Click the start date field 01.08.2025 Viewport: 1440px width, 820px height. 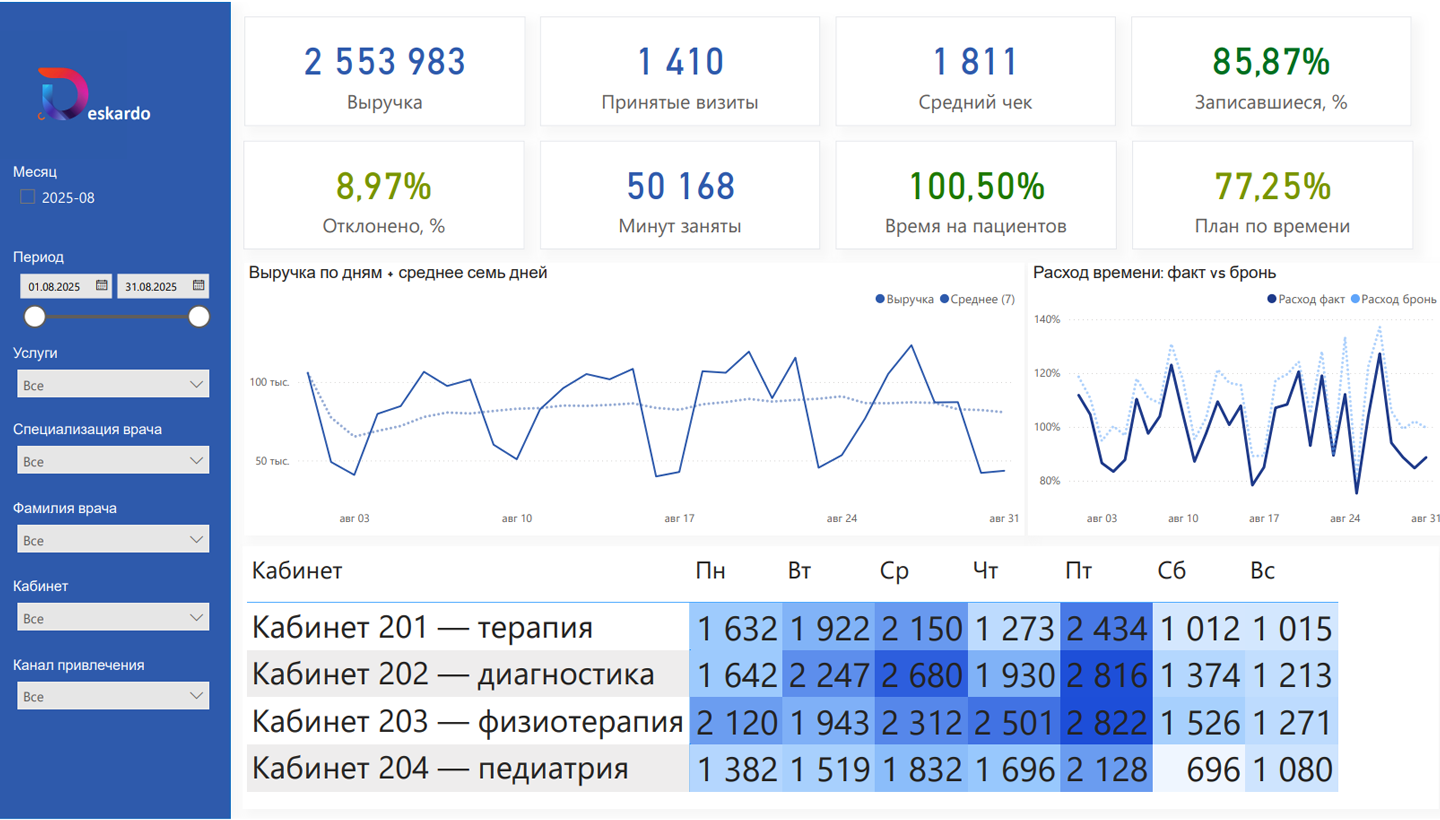click(55, 286)
